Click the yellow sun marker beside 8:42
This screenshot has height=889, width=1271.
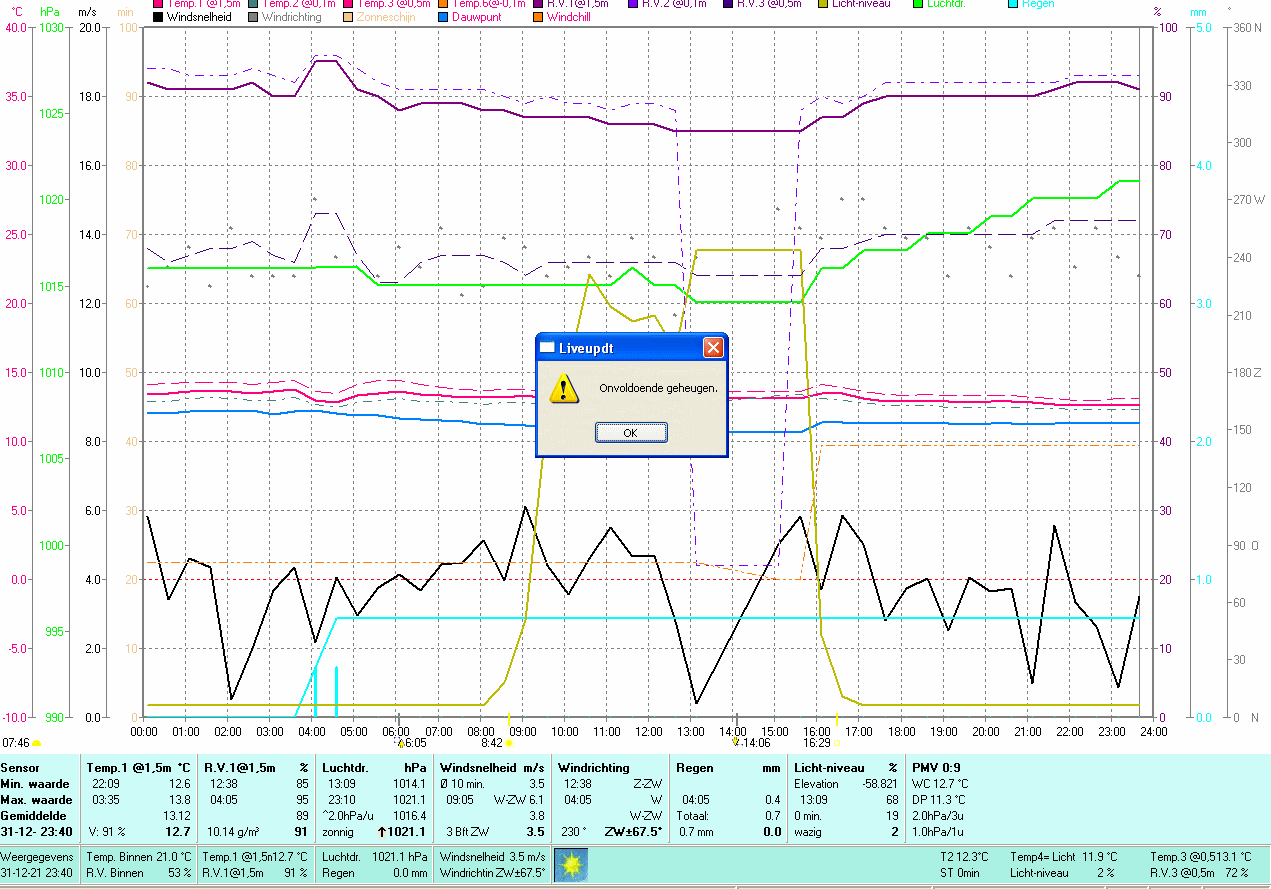pos(509,743)
